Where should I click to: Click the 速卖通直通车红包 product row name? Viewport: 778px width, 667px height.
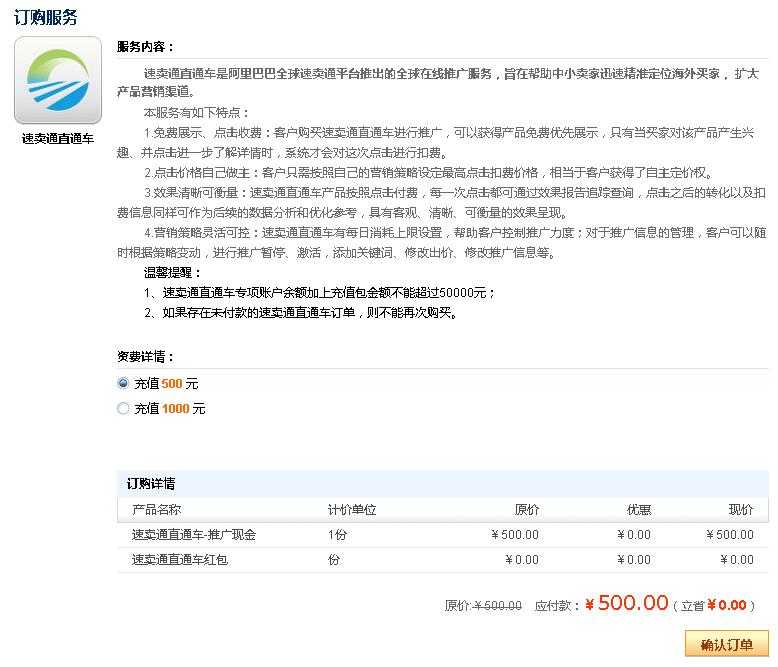pos(180,560)
